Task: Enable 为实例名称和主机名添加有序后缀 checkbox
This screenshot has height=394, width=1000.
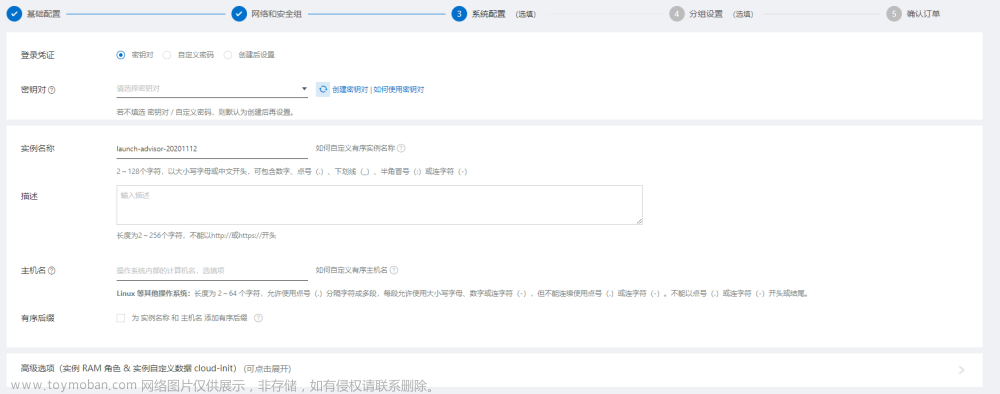Action: pos(121,317)
